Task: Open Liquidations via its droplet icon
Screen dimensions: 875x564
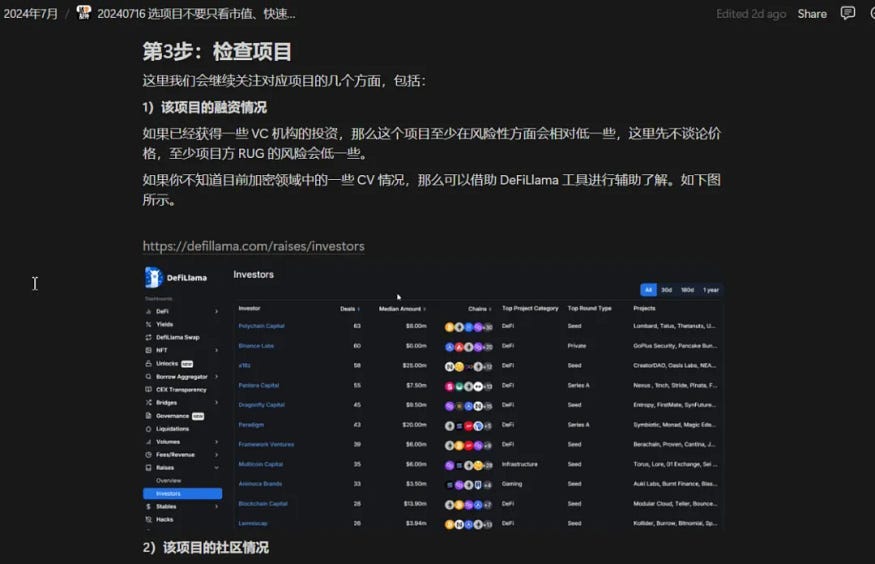Action: click(x=148, y=428)
